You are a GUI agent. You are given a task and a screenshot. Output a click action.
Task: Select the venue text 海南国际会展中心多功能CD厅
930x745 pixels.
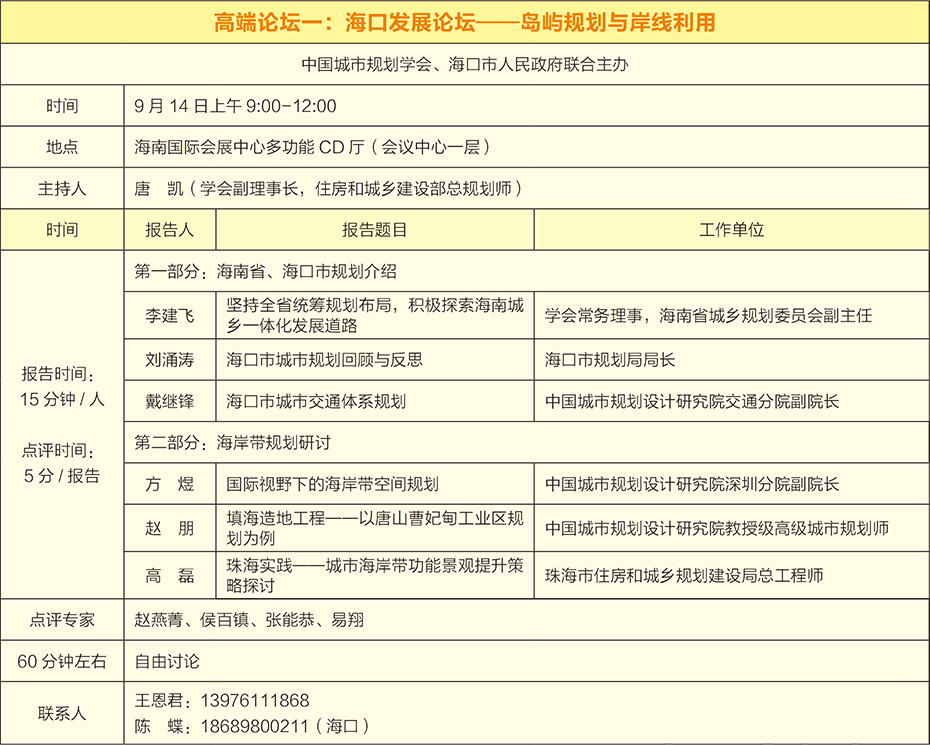pyautogui.click(x=312, y=147)
